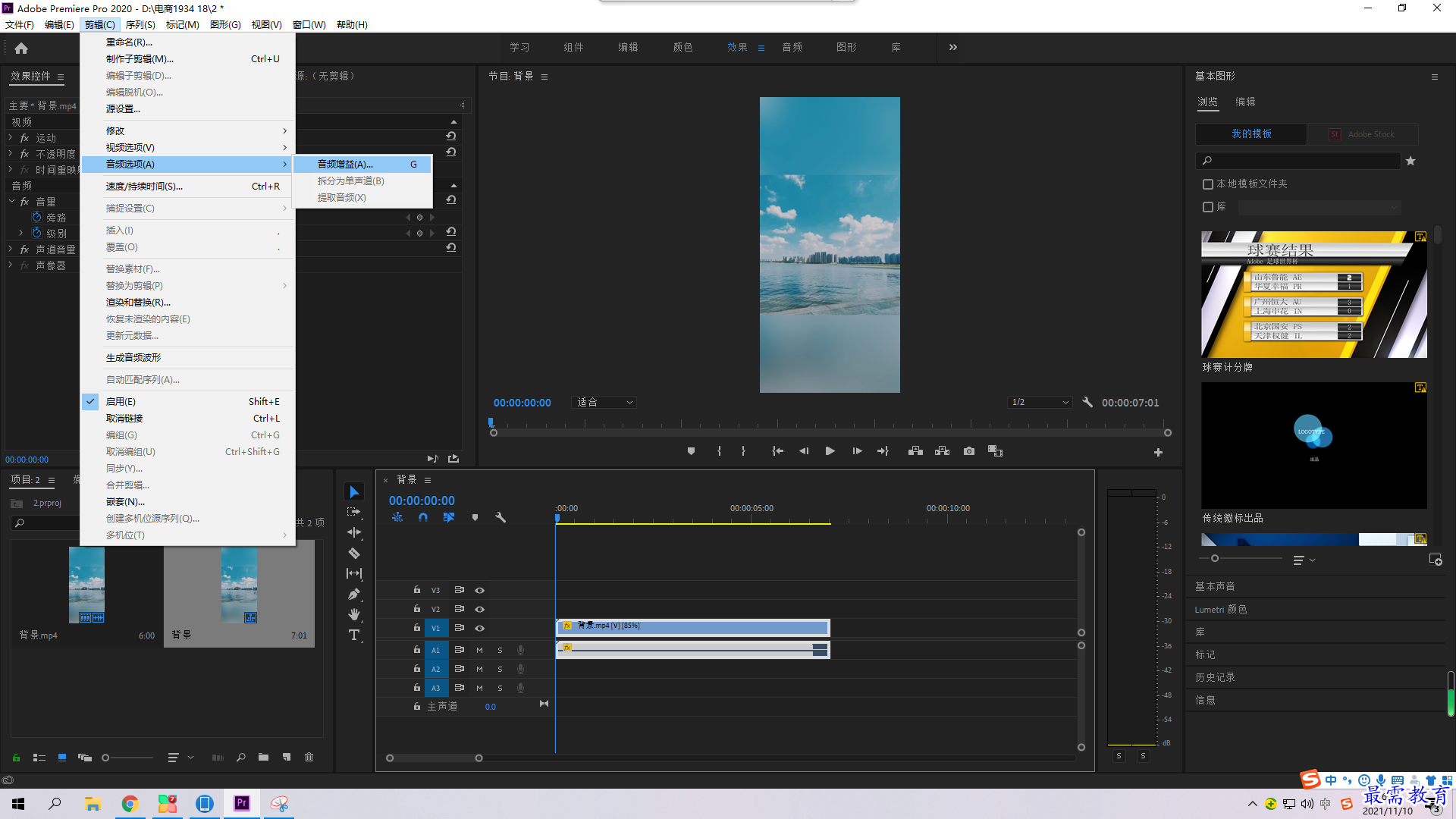1456x819 pixels.
Task: Step forward one frame
Action: [857, 451]
